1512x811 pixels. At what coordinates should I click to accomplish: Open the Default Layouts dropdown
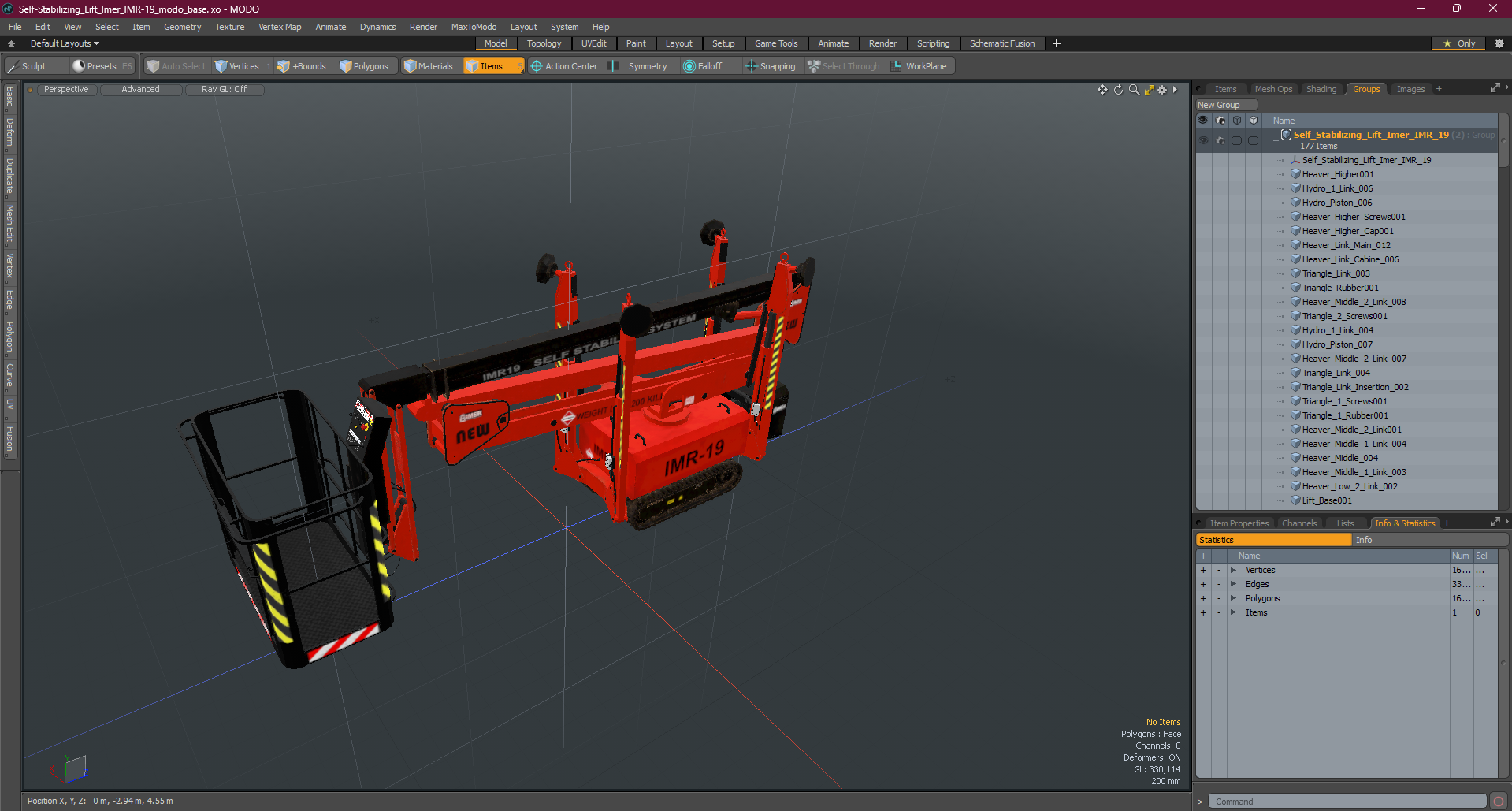(65, 43)
